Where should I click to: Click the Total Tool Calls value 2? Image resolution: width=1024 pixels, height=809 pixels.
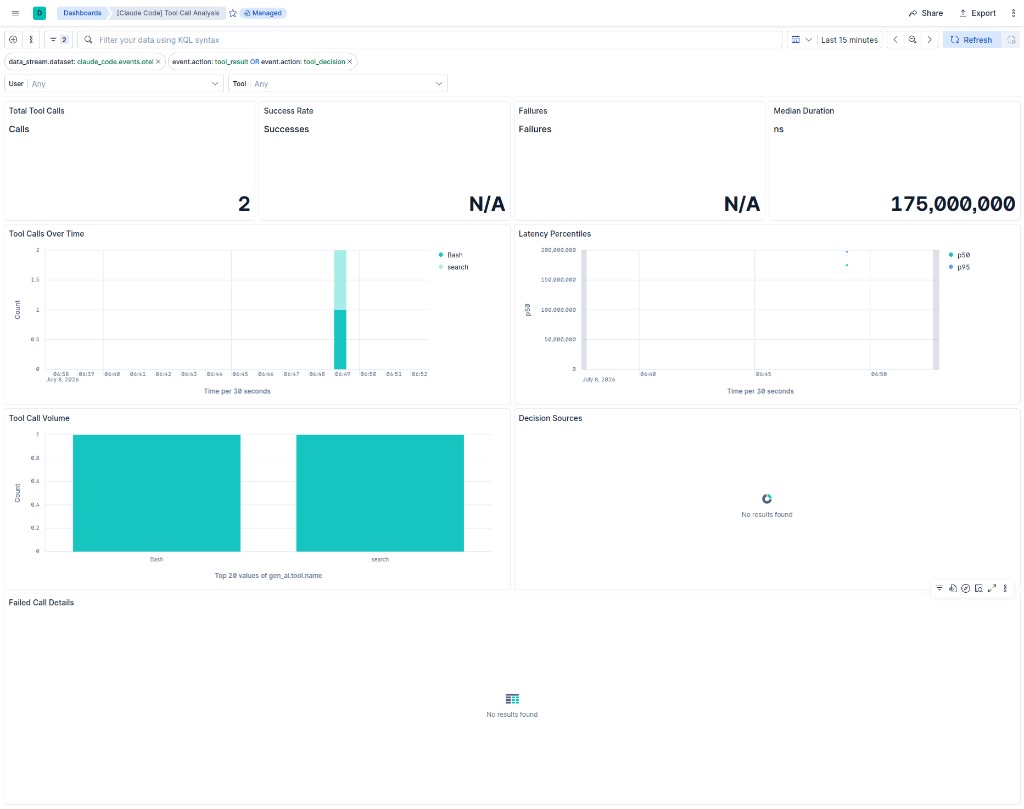coord(244,204)
